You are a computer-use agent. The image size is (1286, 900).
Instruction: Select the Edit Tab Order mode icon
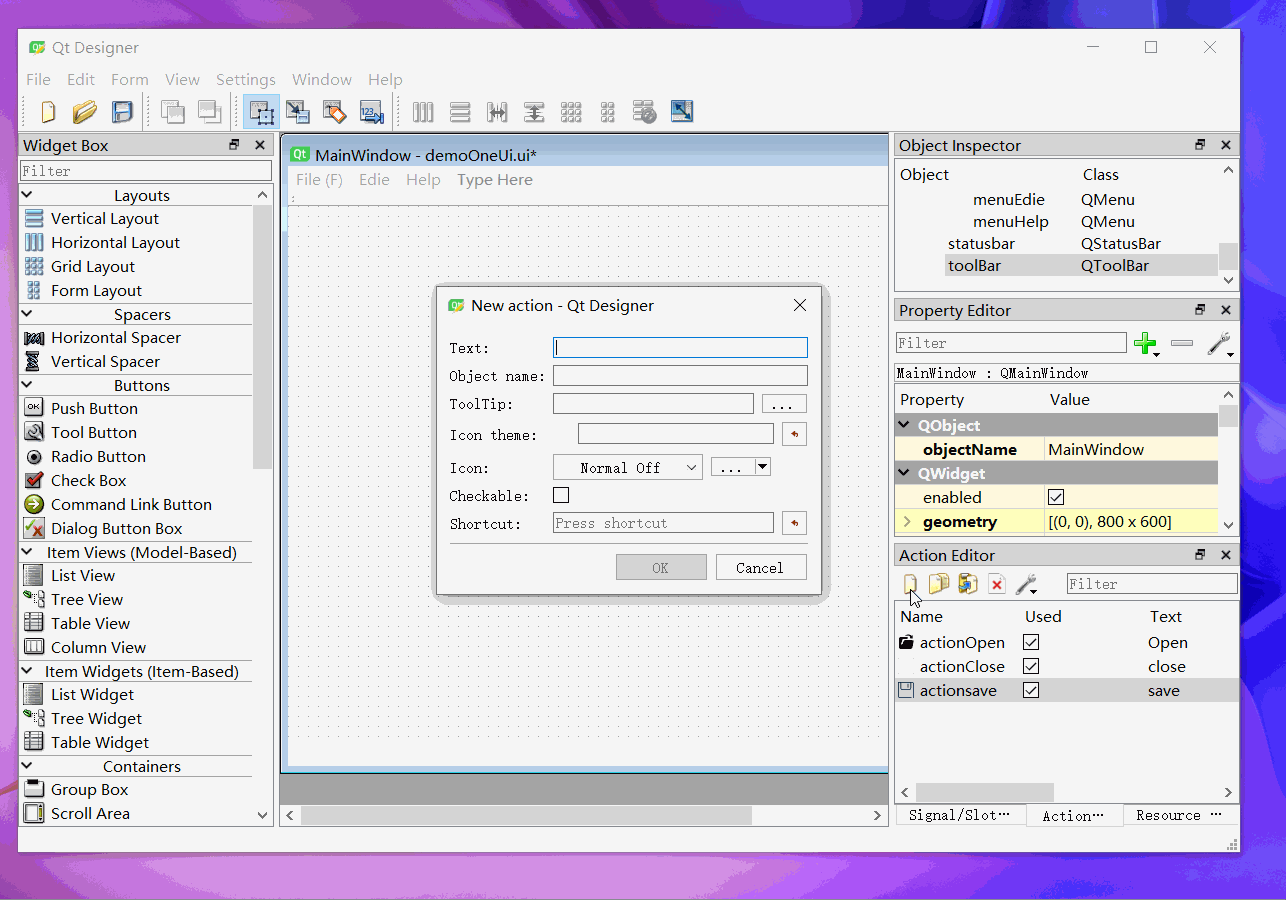point(371,112)
